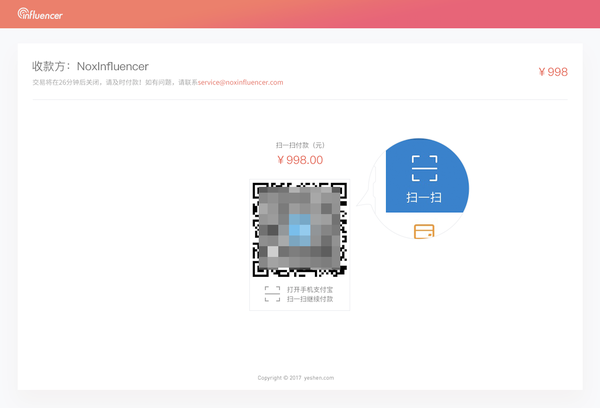
Task: Open the service@noxinfluencer.com email link
Action: pos(240,82)
